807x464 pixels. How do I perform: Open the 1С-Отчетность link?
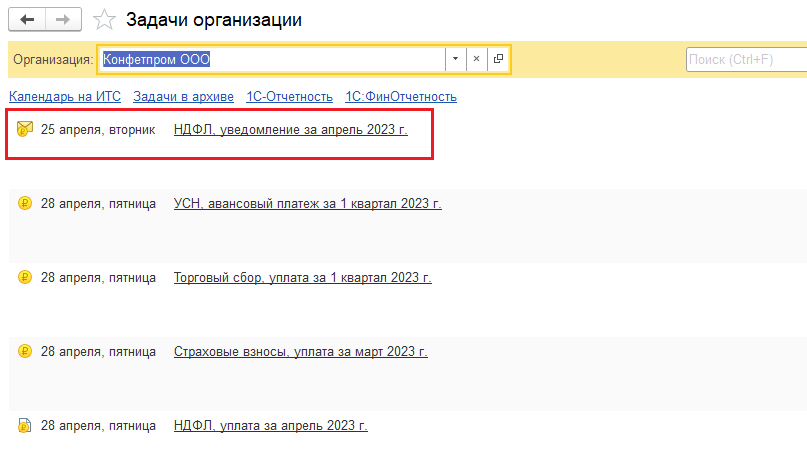point(289,97)
